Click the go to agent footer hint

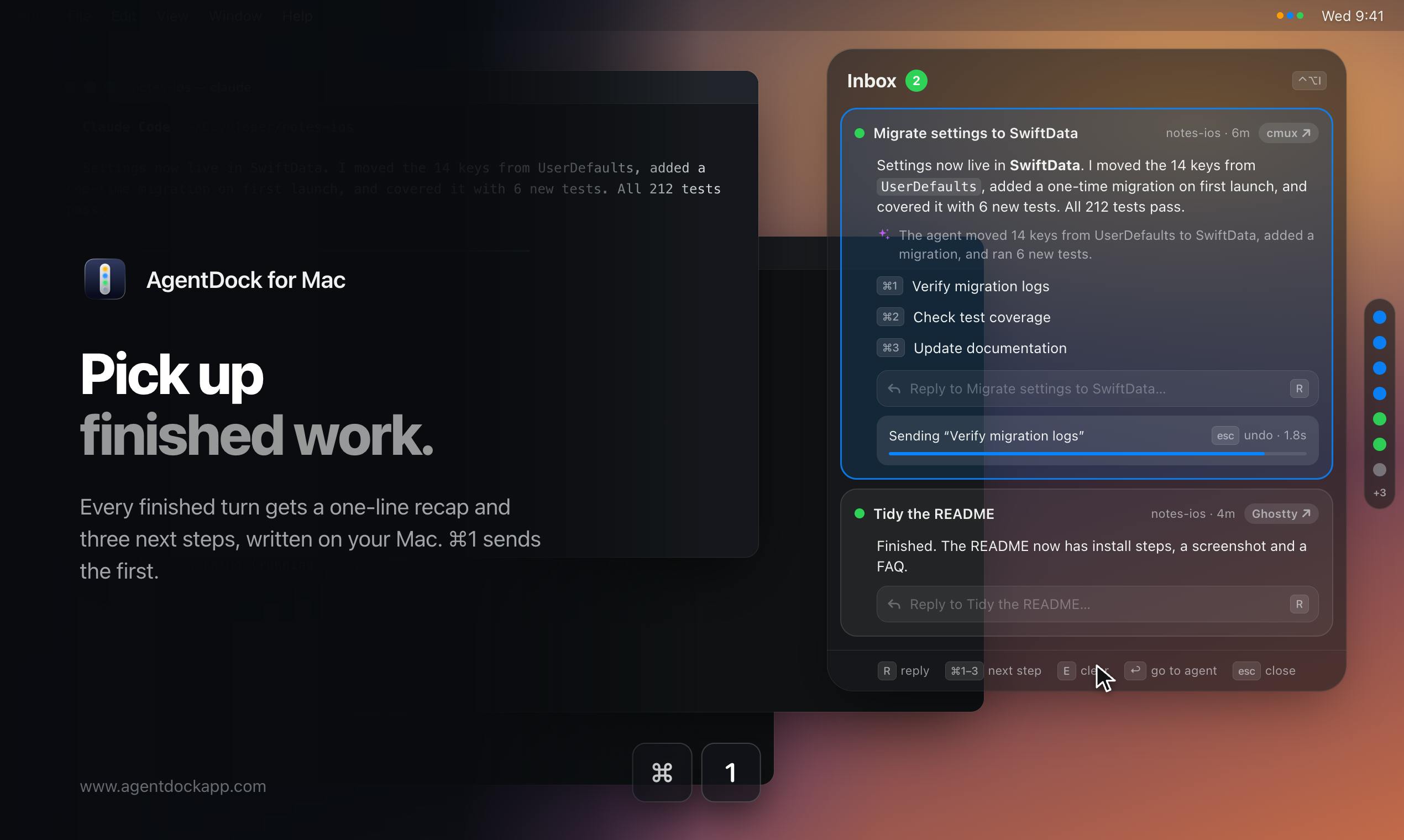(x=1170, y=671)
